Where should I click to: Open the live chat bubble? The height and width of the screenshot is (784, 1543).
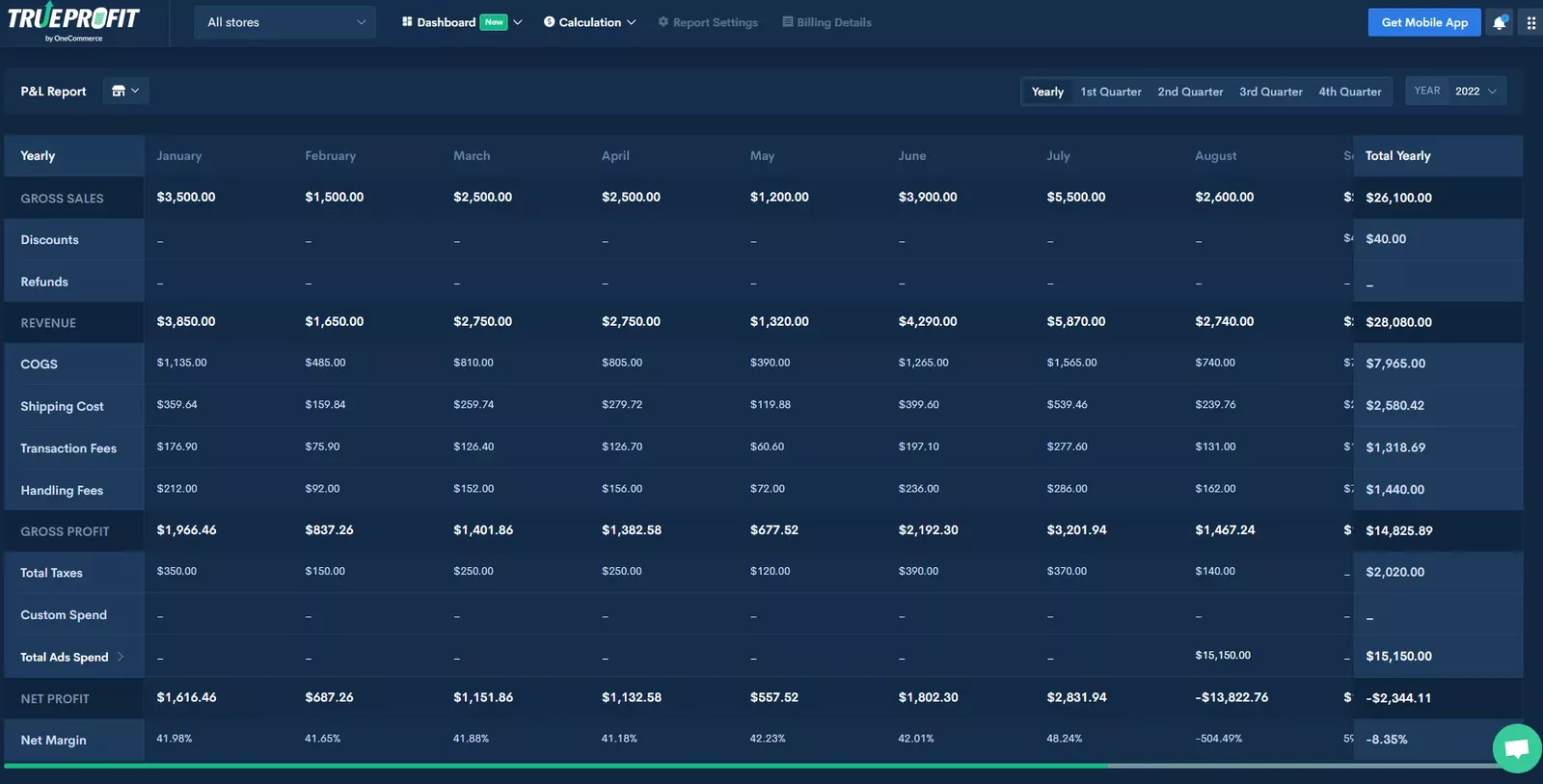tap(1516, 748)
